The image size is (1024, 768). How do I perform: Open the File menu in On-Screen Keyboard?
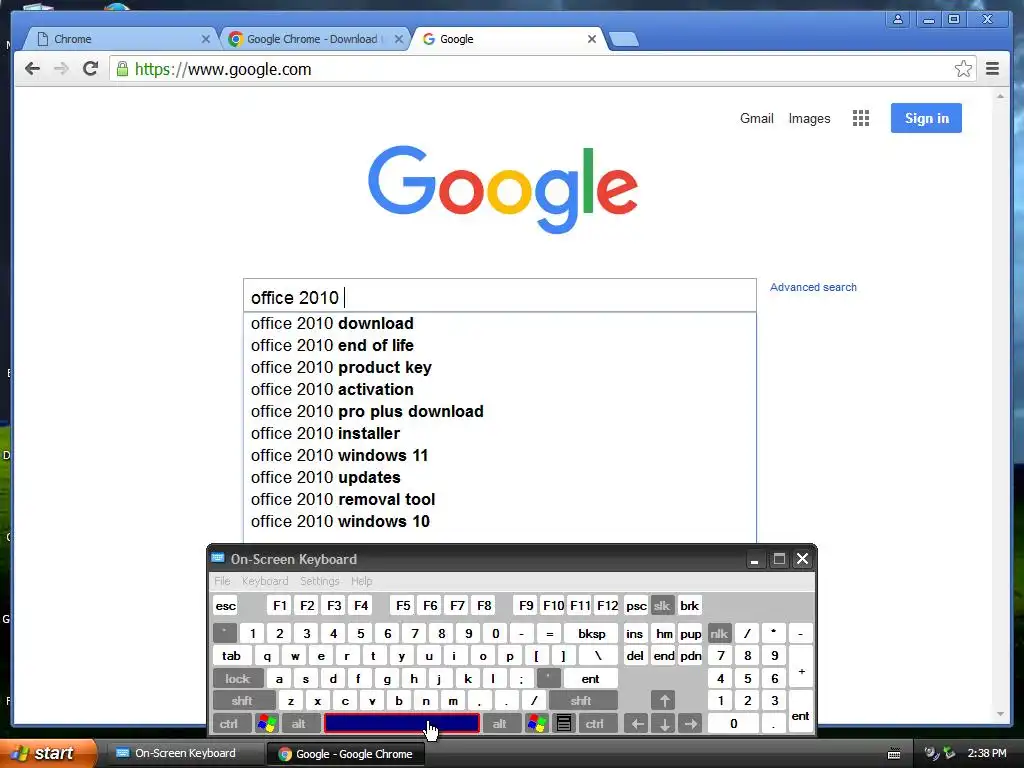tap(222, 581)
